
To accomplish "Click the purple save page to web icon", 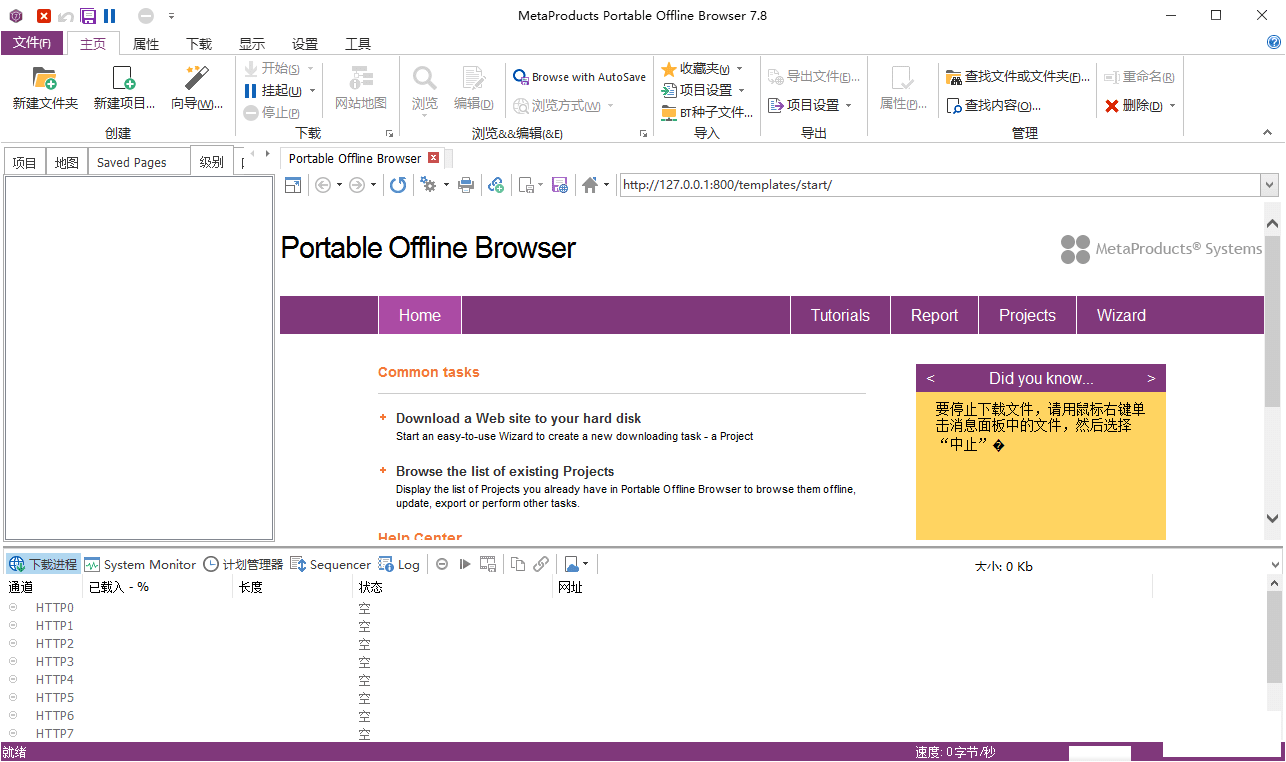I will 560,185.
